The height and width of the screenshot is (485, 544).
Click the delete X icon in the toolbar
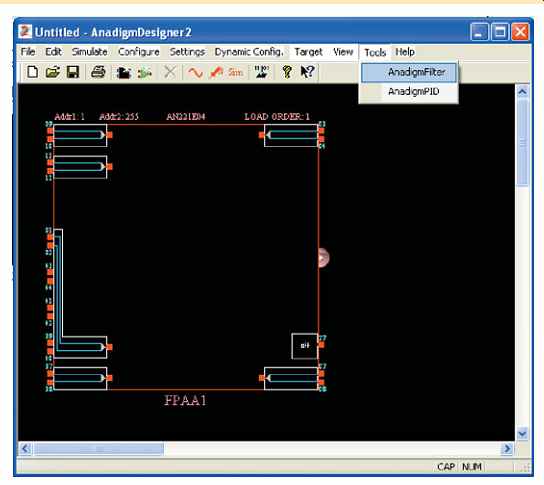[170, 72]
